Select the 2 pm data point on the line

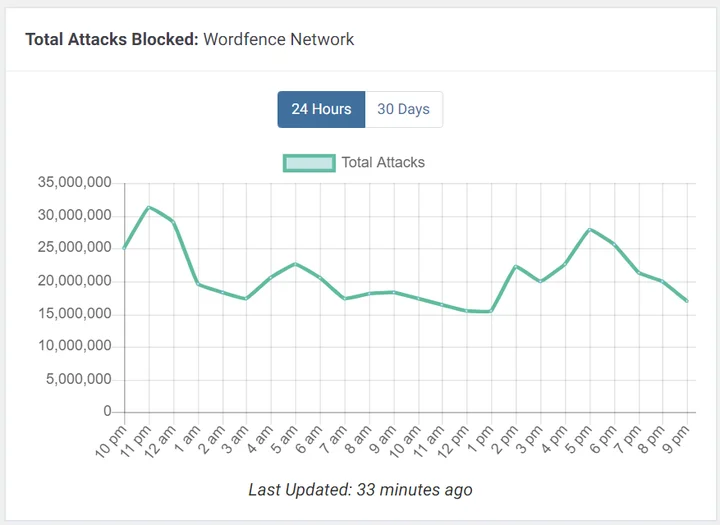point(514,266)
